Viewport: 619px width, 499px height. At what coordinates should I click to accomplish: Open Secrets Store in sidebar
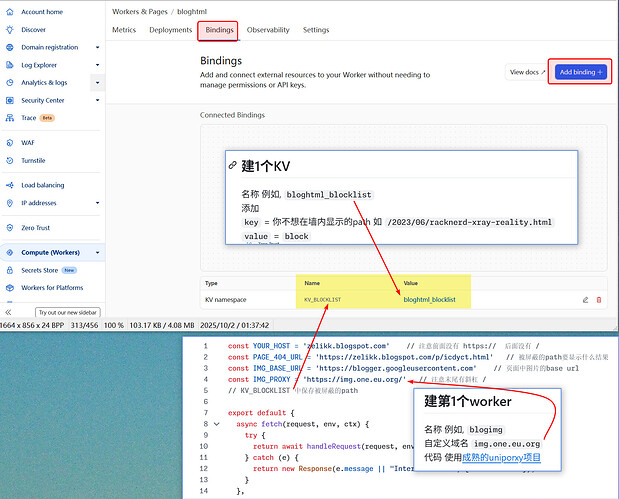[39, 270]
